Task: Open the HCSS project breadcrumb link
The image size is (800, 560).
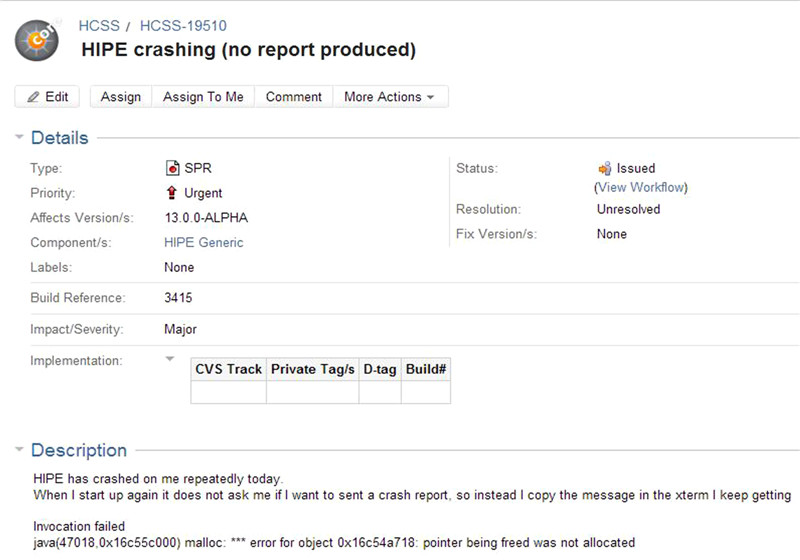Action: tap(99, 24)
